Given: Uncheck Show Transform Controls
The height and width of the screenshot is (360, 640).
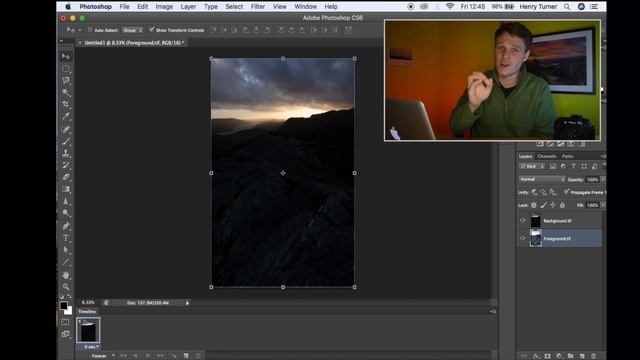Looking at the screenshot, I should [x=152, y=29].
